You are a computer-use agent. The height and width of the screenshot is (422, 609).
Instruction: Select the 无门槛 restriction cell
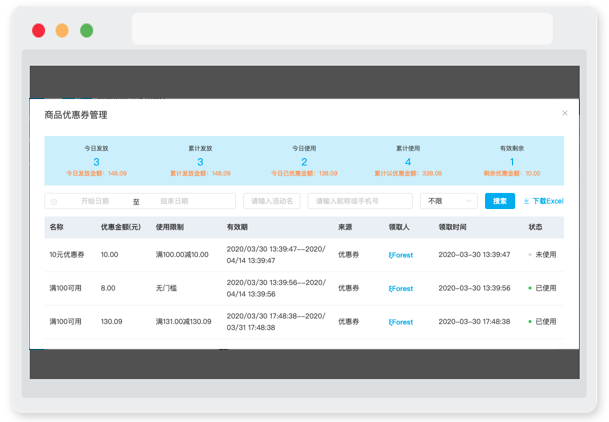point(166,288)
